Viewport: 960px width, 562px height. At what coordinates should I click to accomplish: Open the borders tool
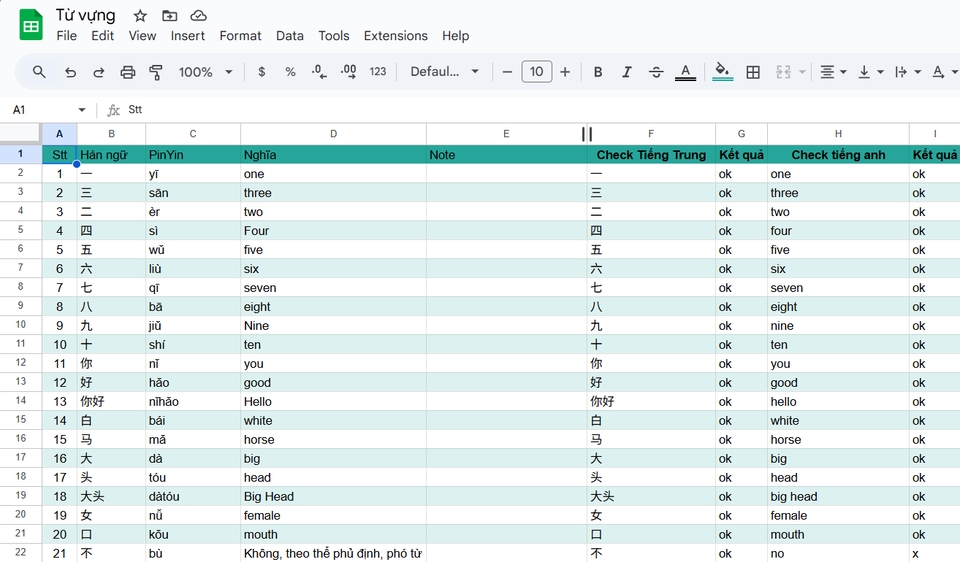(753, 72)
